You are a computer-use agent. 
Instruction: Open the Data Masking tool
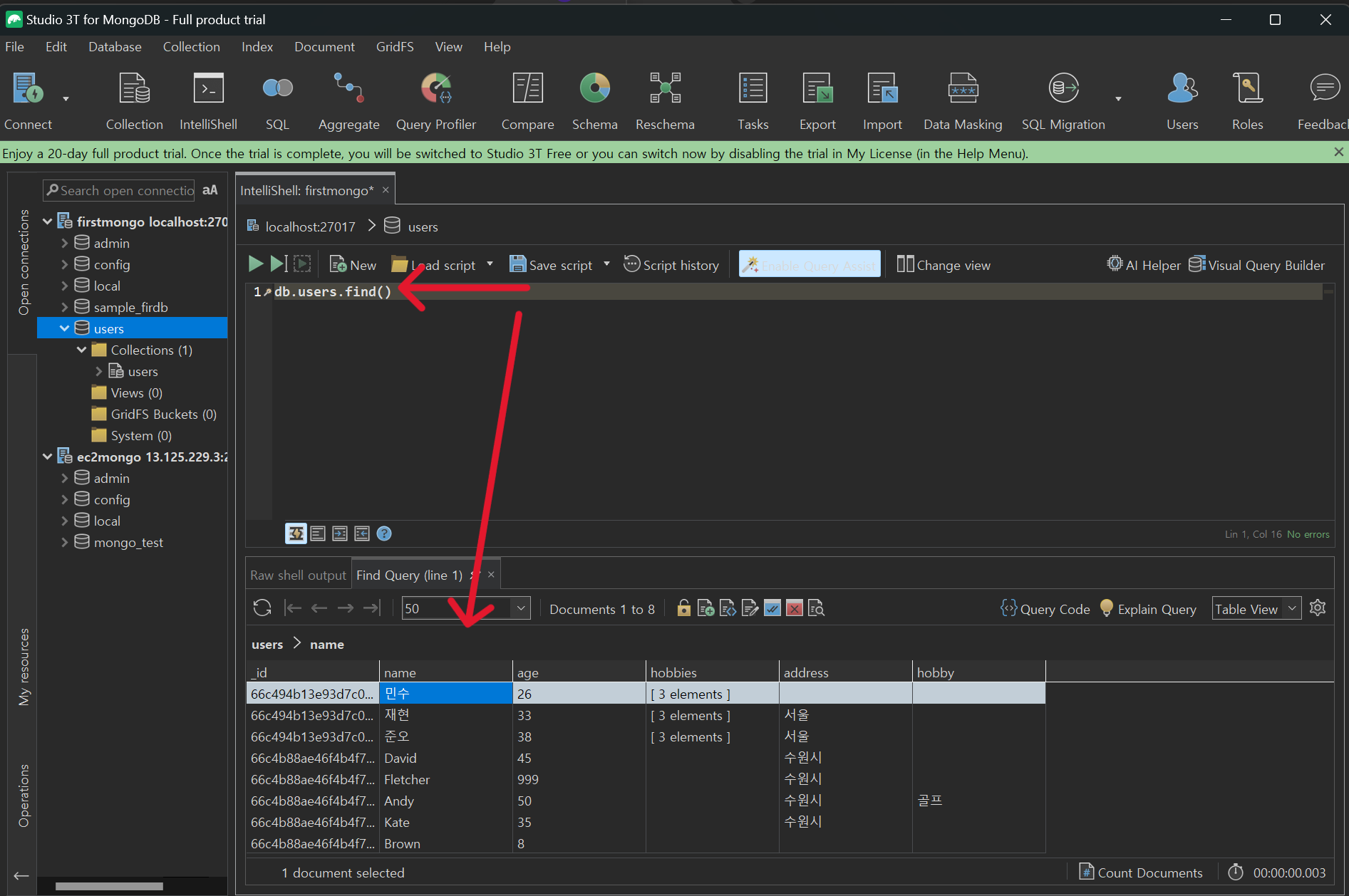[x=963, y=101]
